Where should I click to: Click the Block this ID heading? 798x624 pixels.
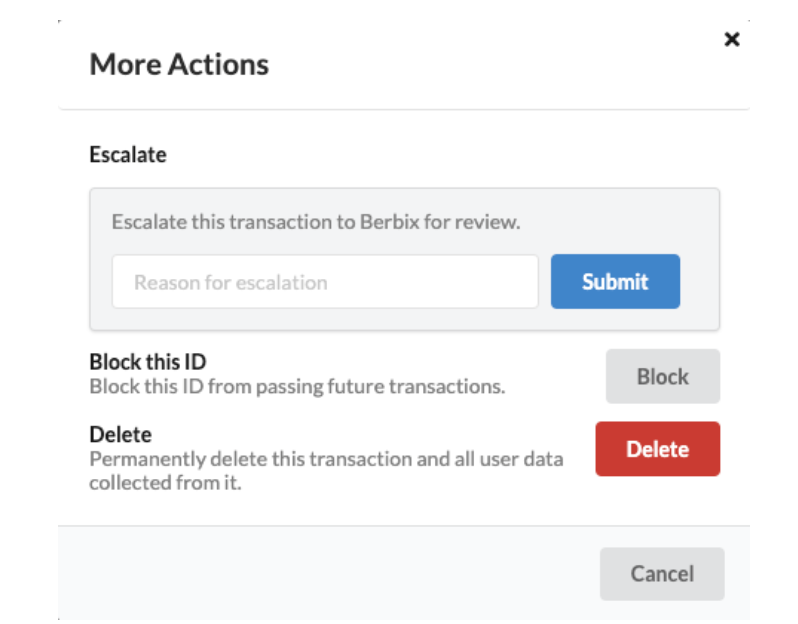pyautogui.click(x=148, y=362)
